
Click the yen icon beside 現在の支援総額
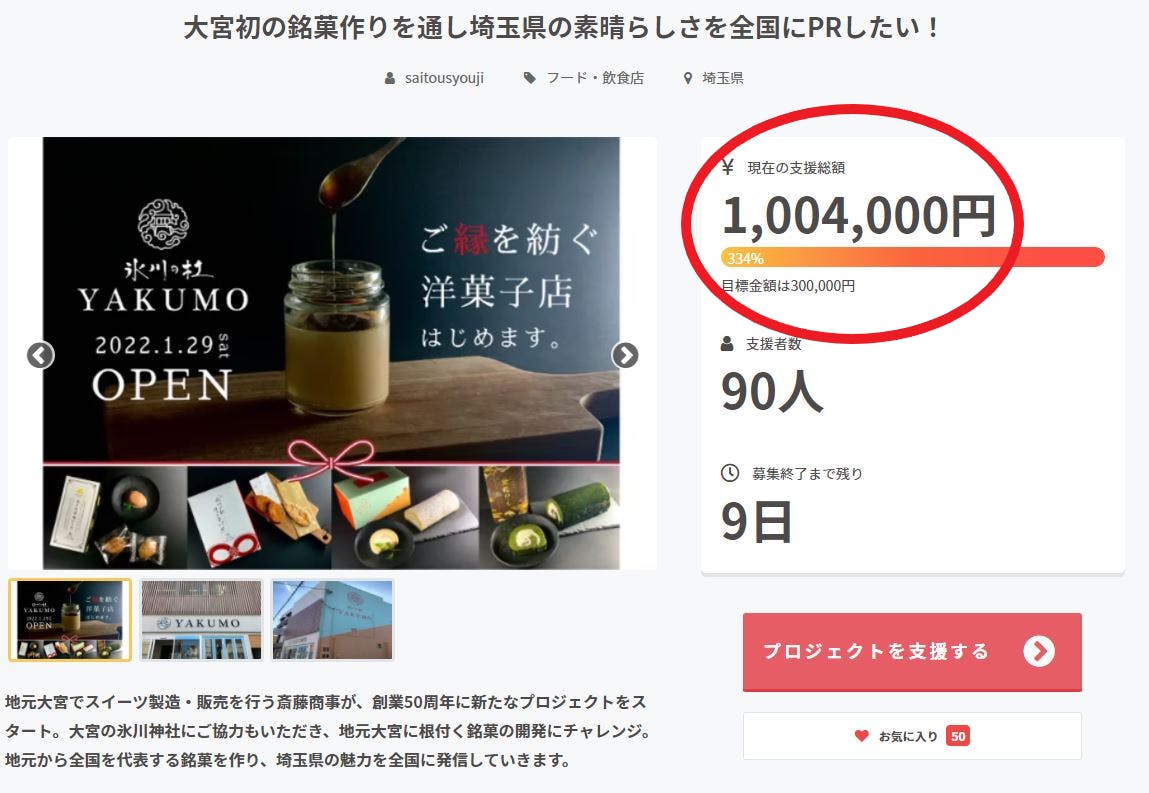(728, 168)
